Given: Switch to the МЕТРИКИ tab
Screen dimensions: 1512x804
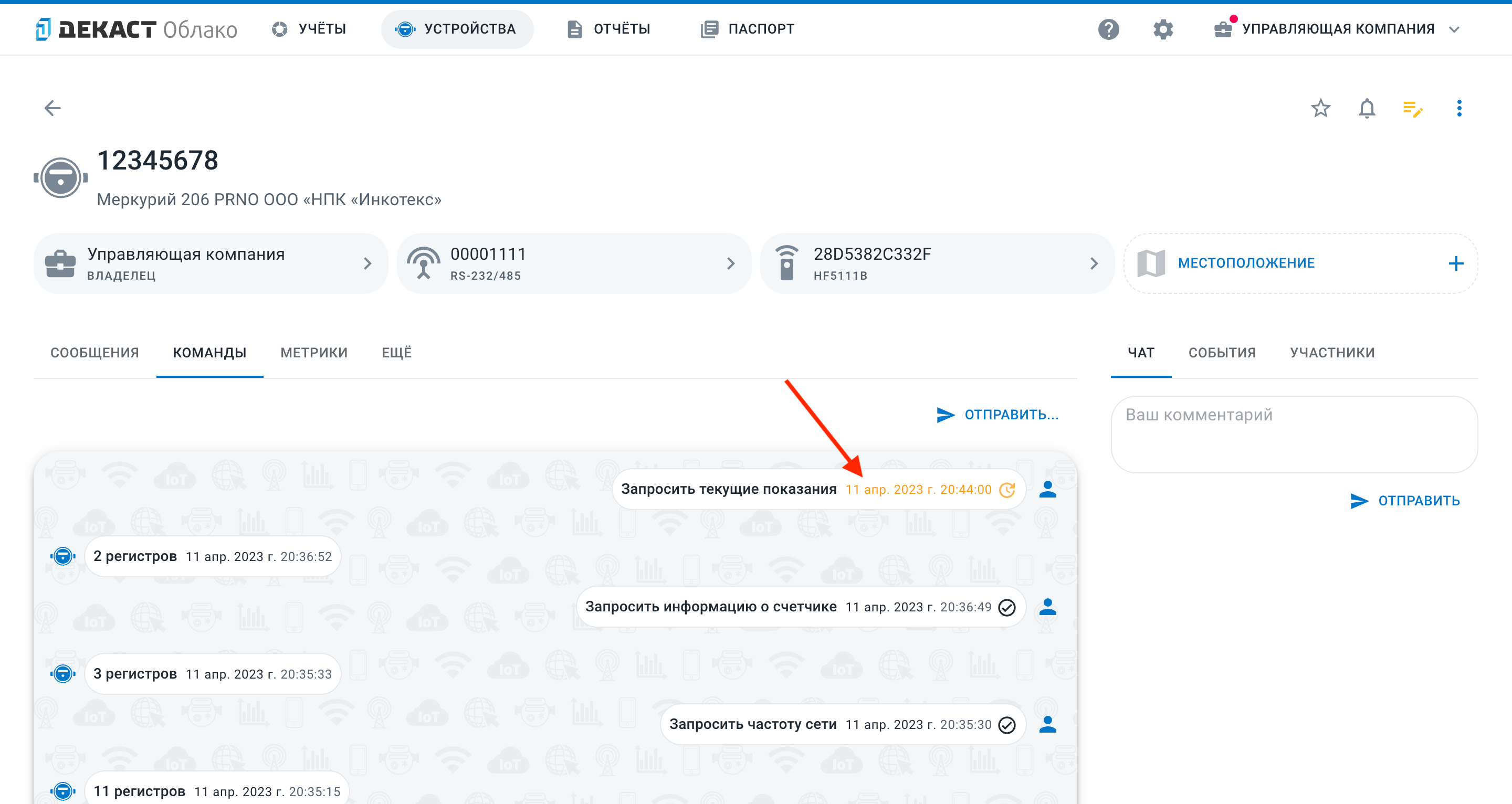Looking at the screenshot, I should click(x=314, y=353).
